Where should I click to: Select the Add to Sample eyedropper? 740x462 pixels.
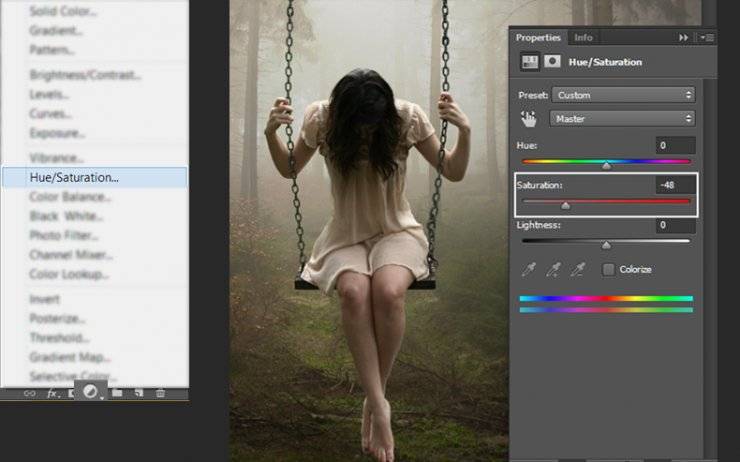(x=553, y=269)
